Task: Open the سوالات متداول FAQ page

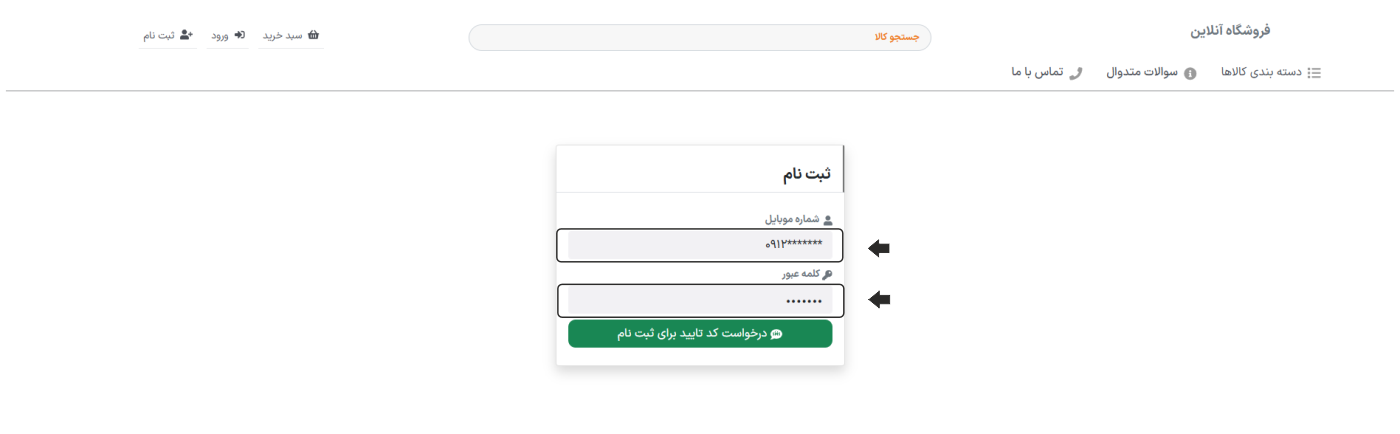Action: (1144, 73)
